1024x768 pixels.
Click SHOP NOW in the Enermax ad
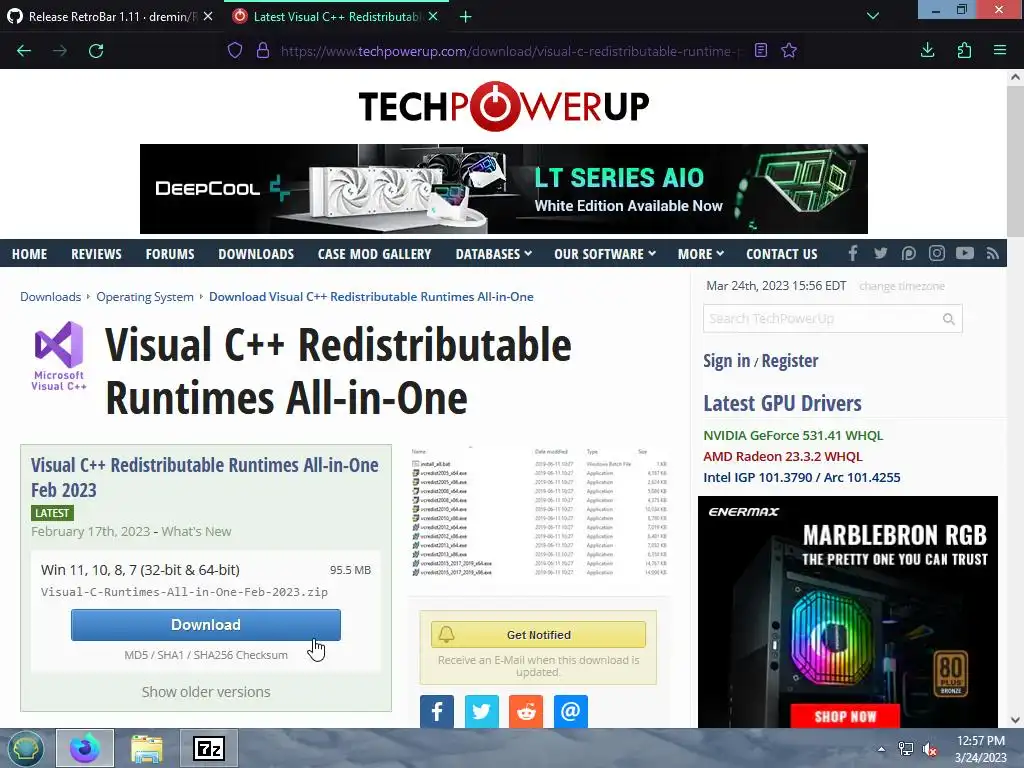[845, 716]
